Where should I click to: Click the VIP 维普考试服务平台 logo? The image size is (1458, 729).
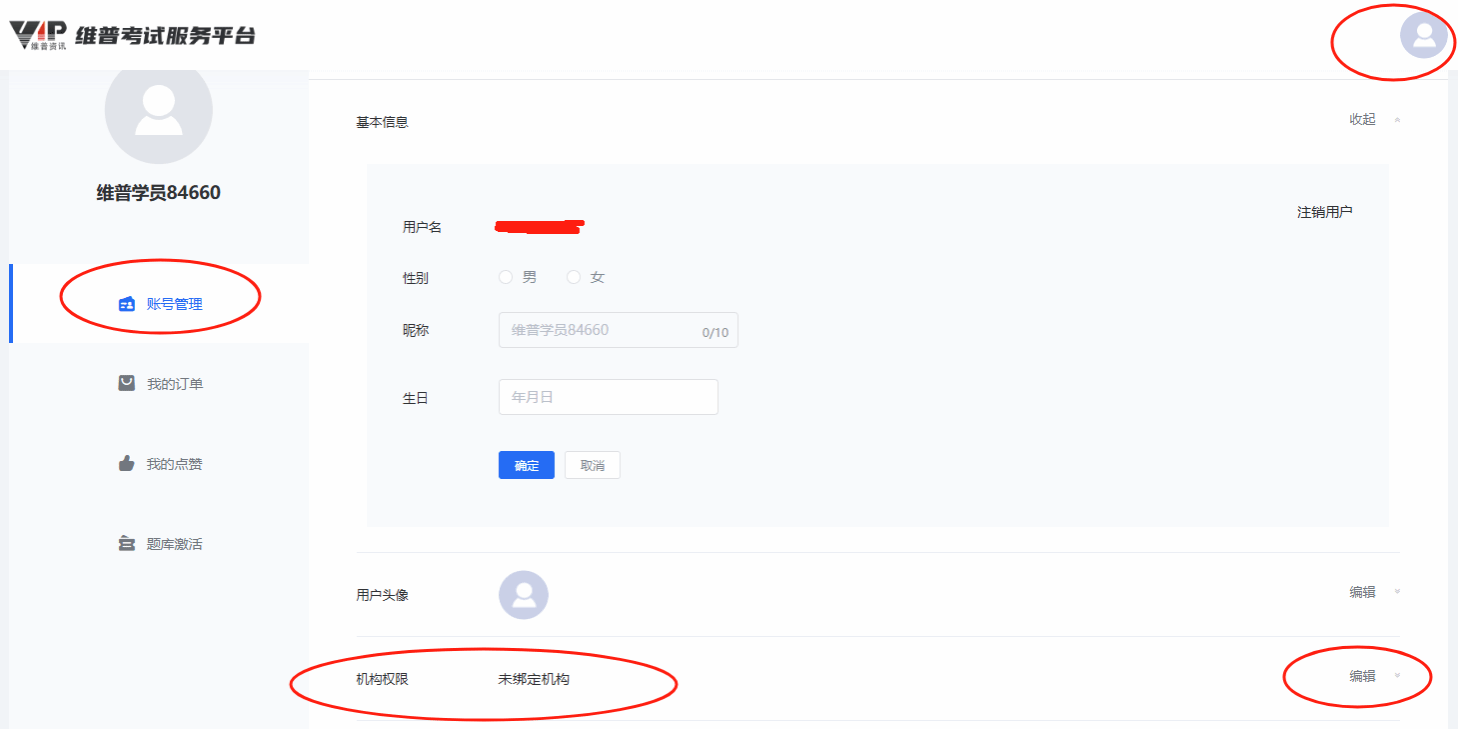pos(132,35)
